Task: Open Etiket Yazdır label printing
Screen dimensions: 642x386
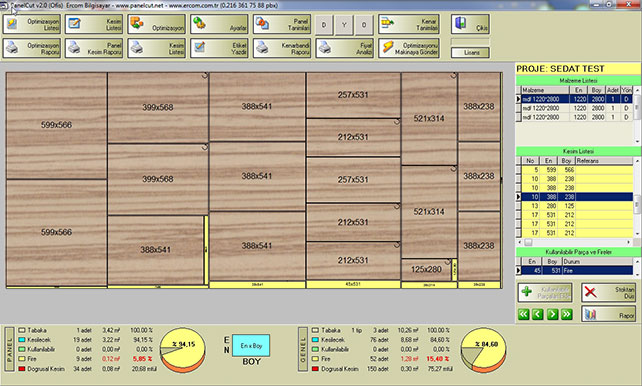Action: (219, 48)
